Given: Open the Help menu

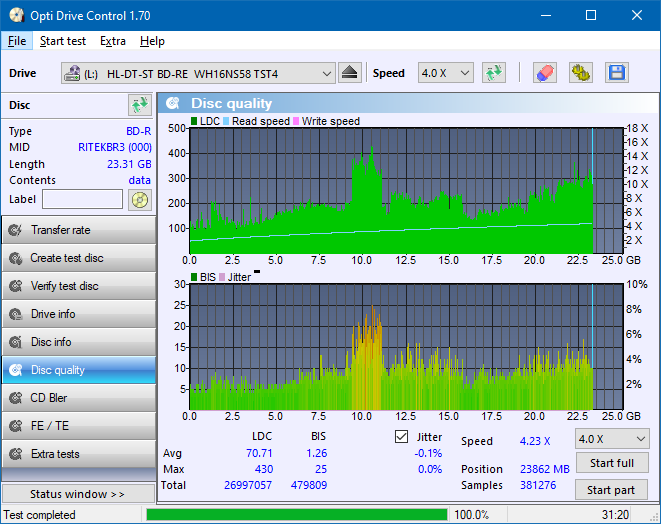Looking at the screenshot, I should click(x=152, y=41).
